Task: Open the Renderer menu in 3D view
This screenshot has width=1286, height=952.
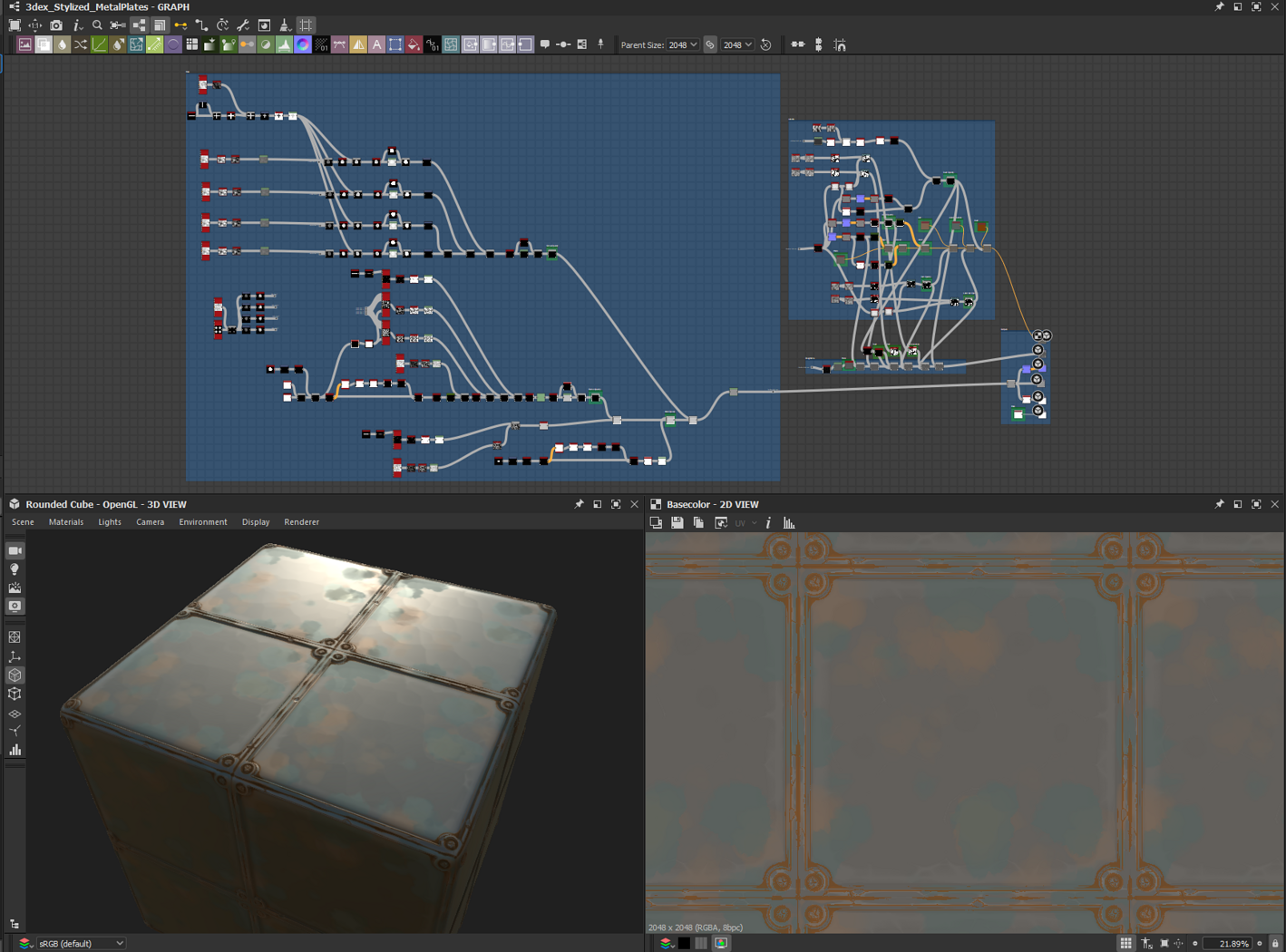Action: (302, 522)
